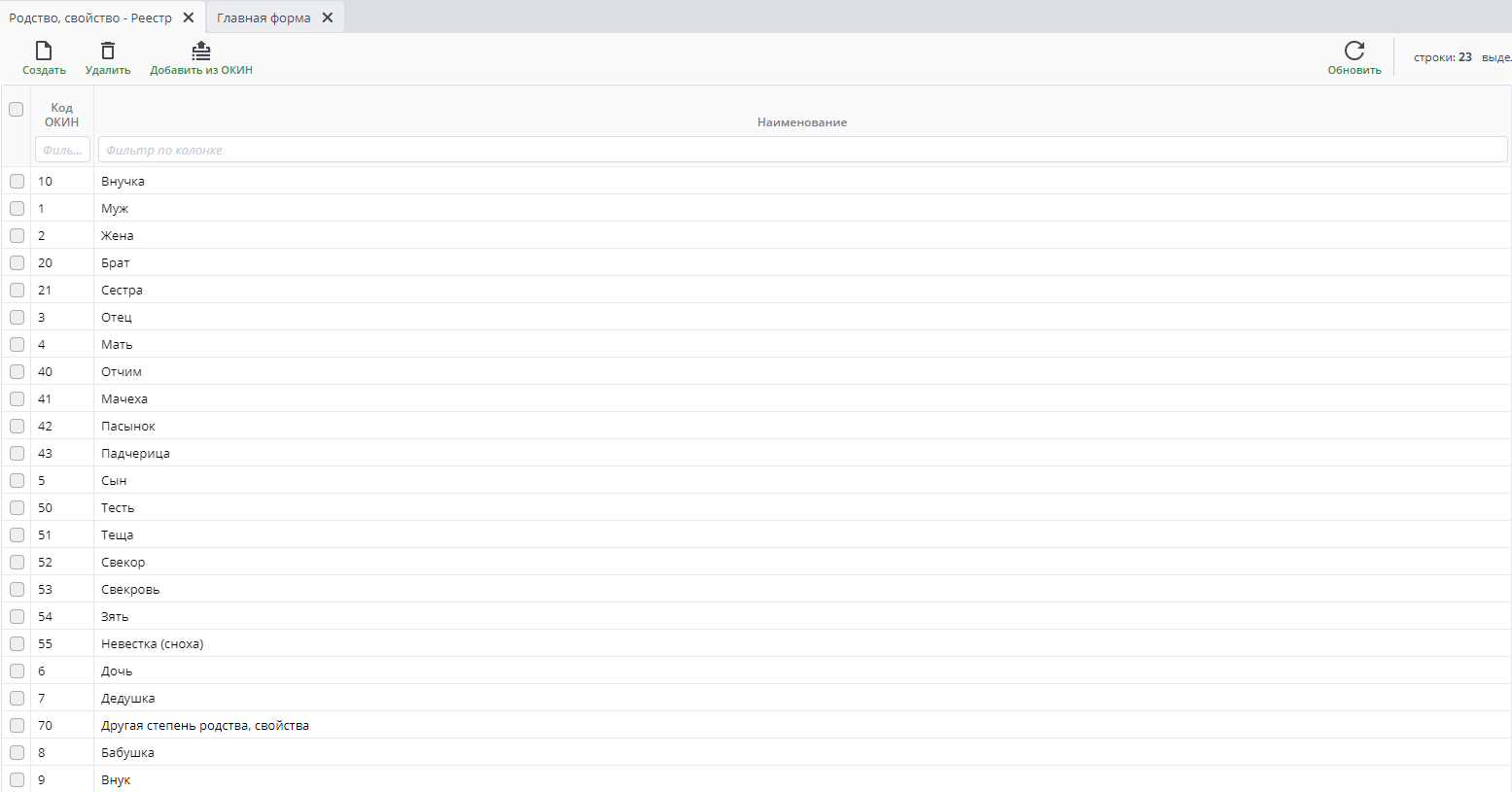Viewport: 1512px width, 792px height.
Task: Select the Мачеха name cell
Action: pyautogui.click(x=802, y=398)
